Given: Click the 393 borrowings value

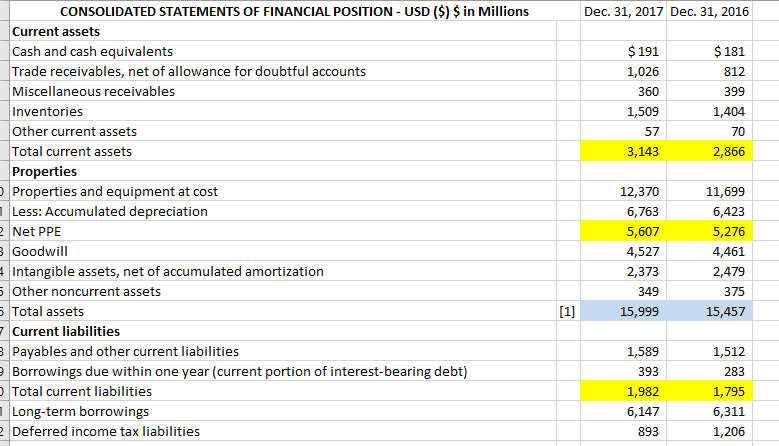Looking at the screenshot, I should [x=648, y=371].
